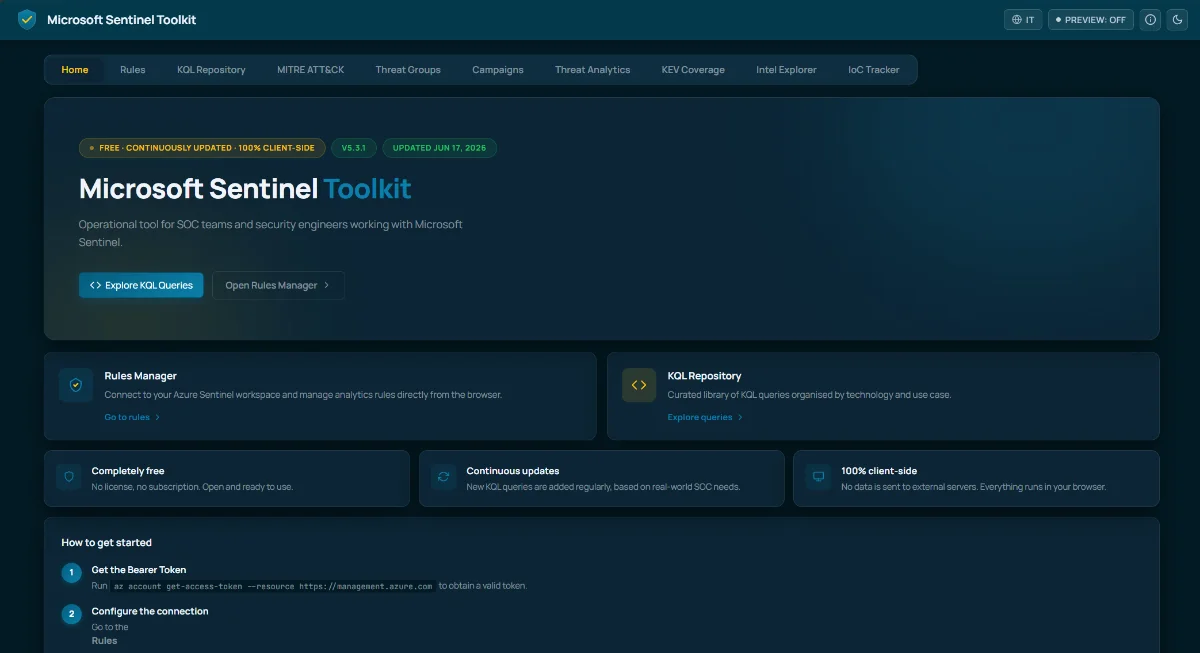Follow the Go to rules link
Image resolution: width=1200 pixels, height=653 pixels.
pyautogui.click(x=132, y=417)
